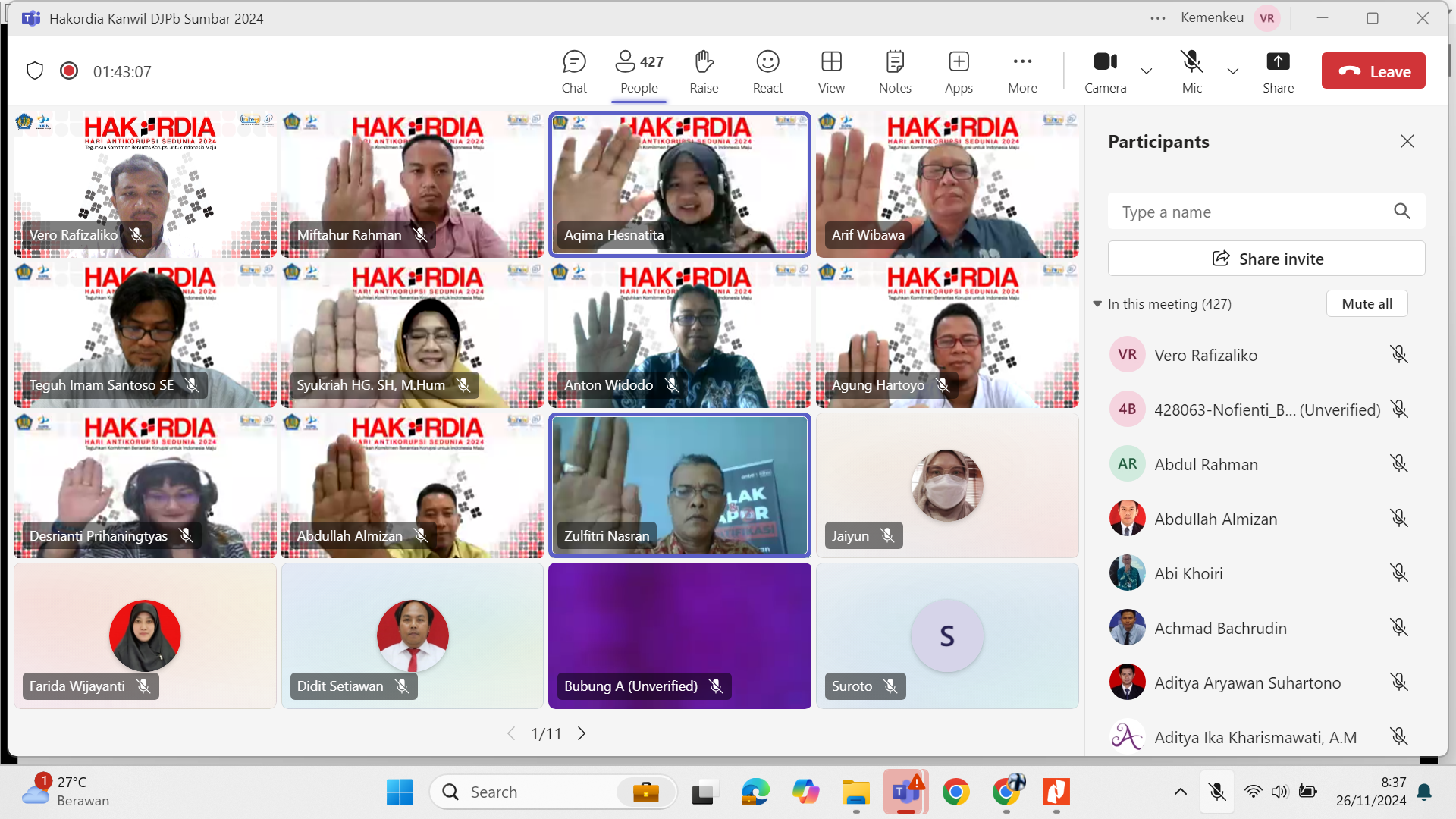Click Share invite button
1456x819 pixels.
(x=1266, y=259)
